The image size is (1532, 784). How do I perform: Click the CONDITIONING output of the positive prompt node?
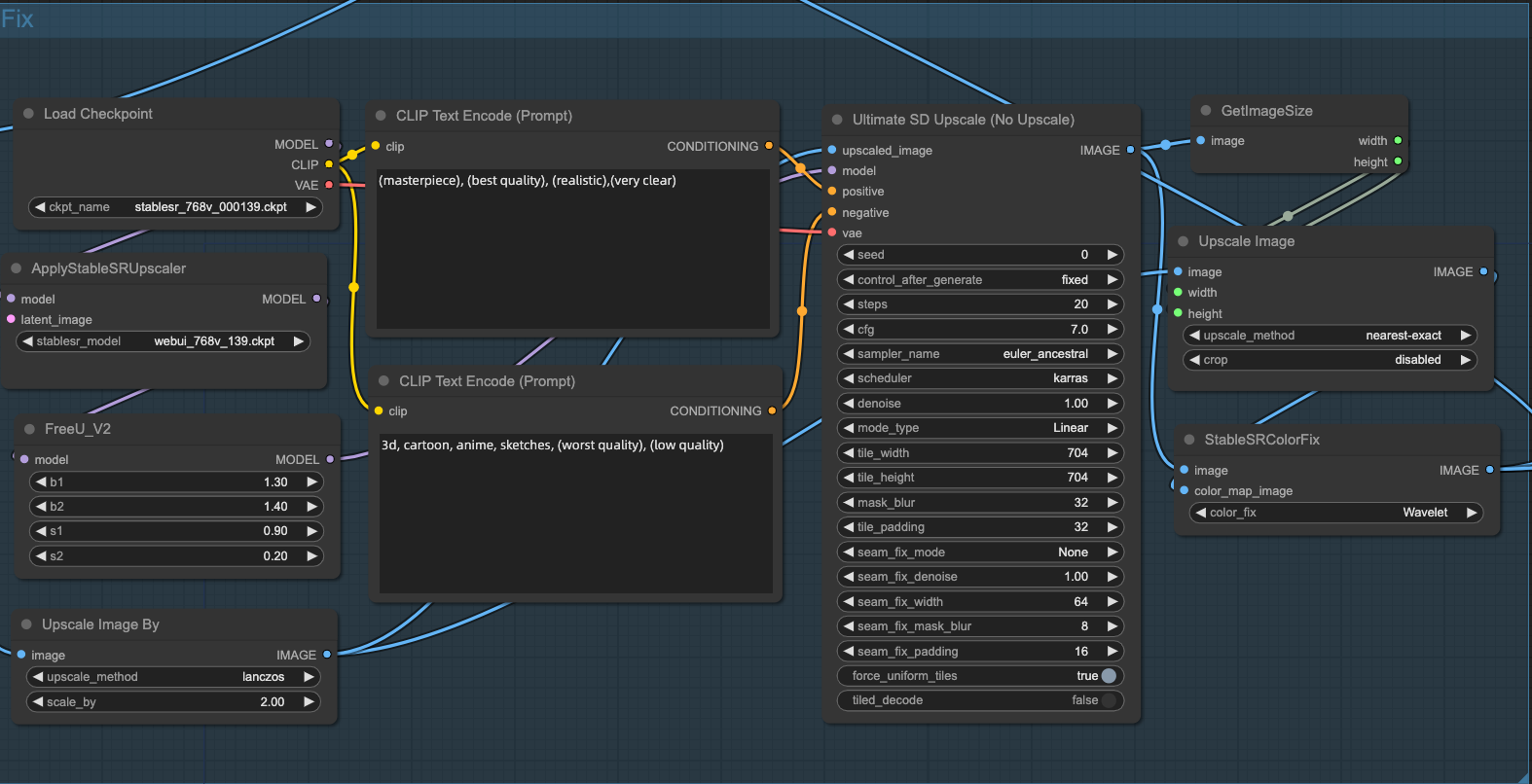pos(769,146)
